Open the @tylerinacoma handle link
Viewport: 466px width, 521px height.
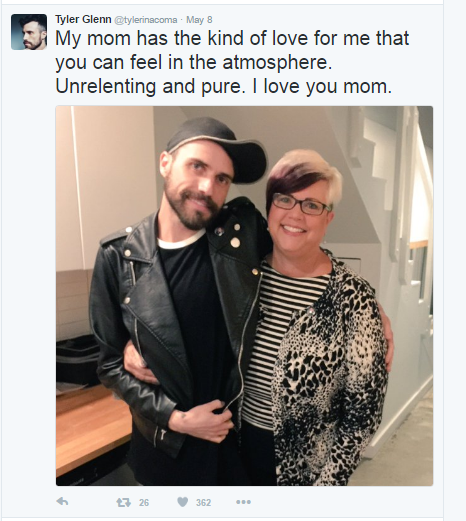(146, 20)
